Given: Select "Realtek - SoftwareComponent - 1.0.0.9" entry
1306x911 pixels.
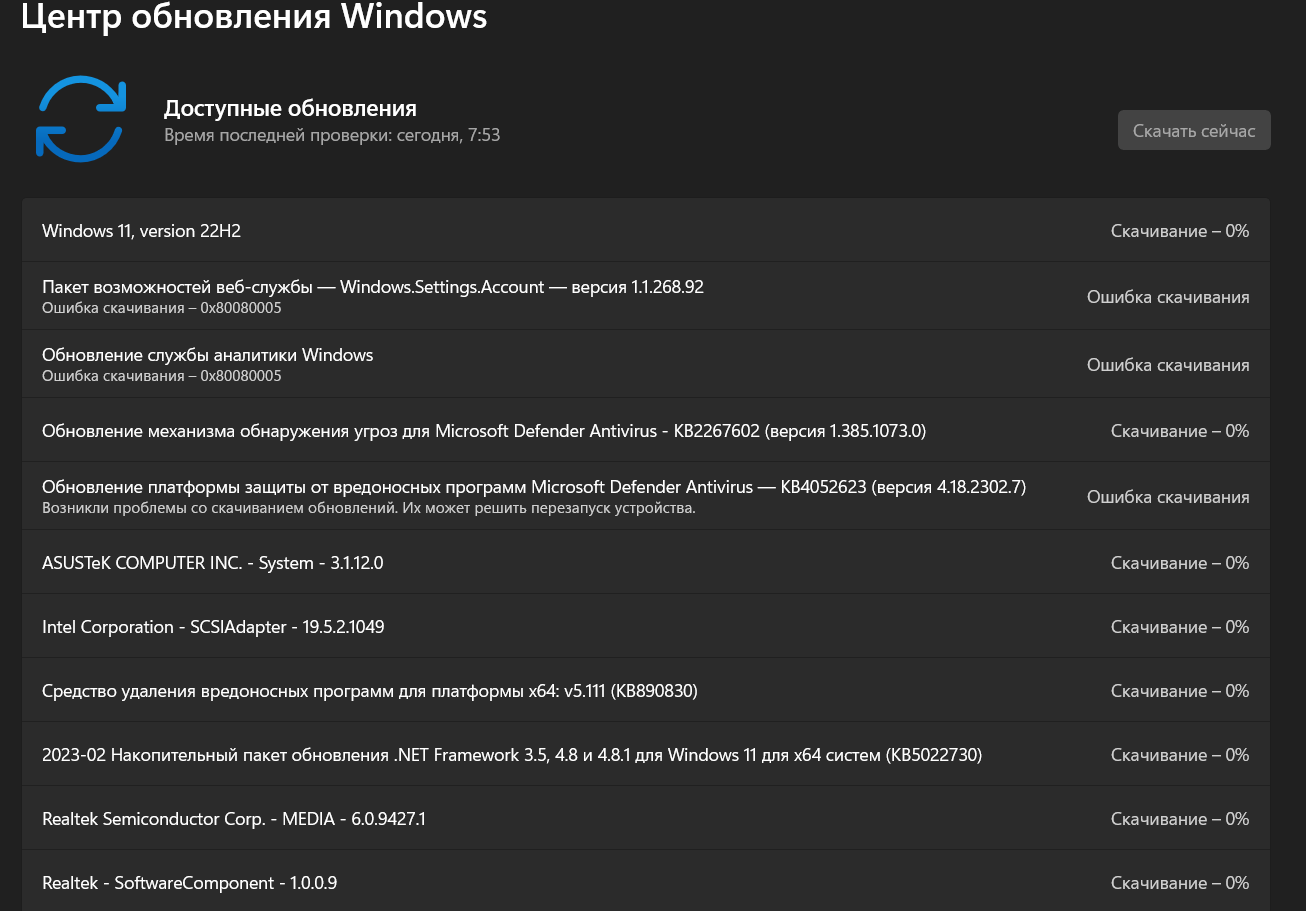Looking at the screenshot, I should pos(646,881).
